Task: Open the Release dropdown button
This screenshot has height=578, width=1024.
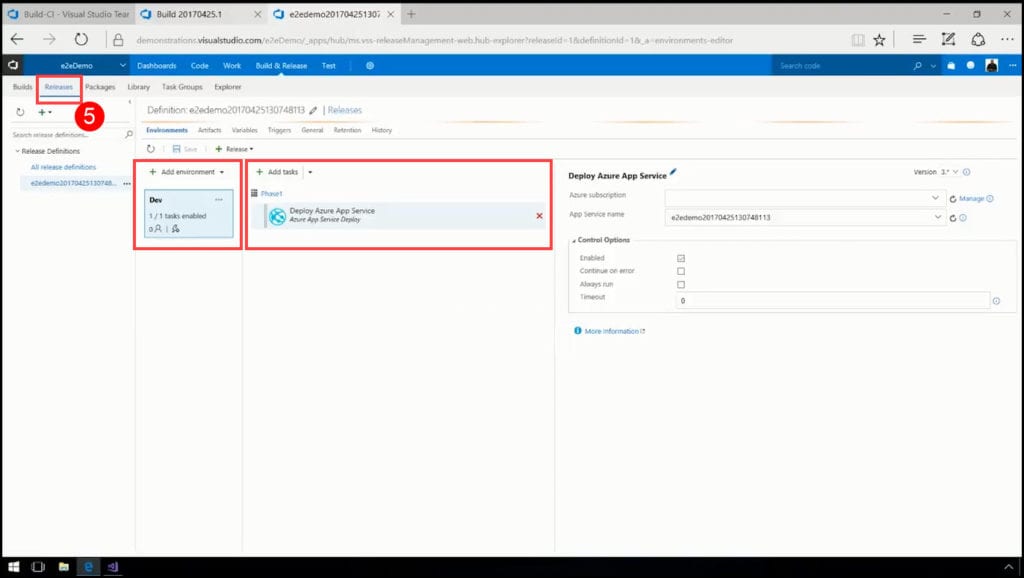Action: (x=234, y=149)
